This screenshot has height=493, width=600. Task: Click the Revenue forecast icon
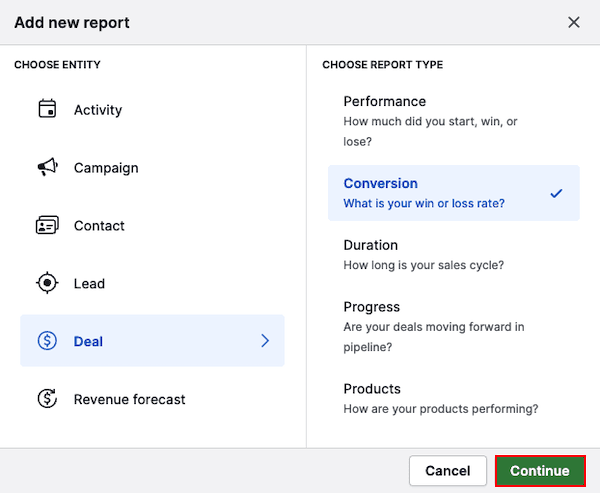coord(47,399)
